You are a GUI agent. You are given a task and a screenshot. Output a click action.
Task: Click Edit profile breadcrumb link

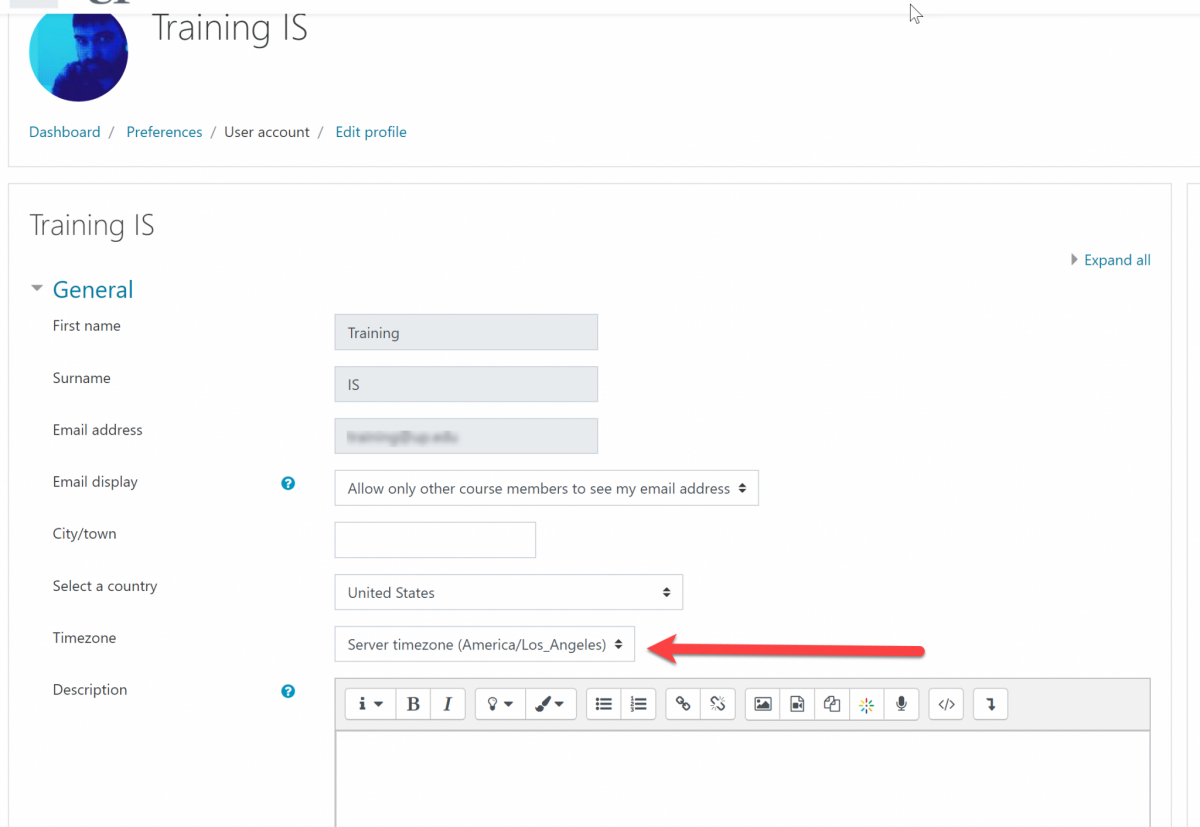pos(371,132)
